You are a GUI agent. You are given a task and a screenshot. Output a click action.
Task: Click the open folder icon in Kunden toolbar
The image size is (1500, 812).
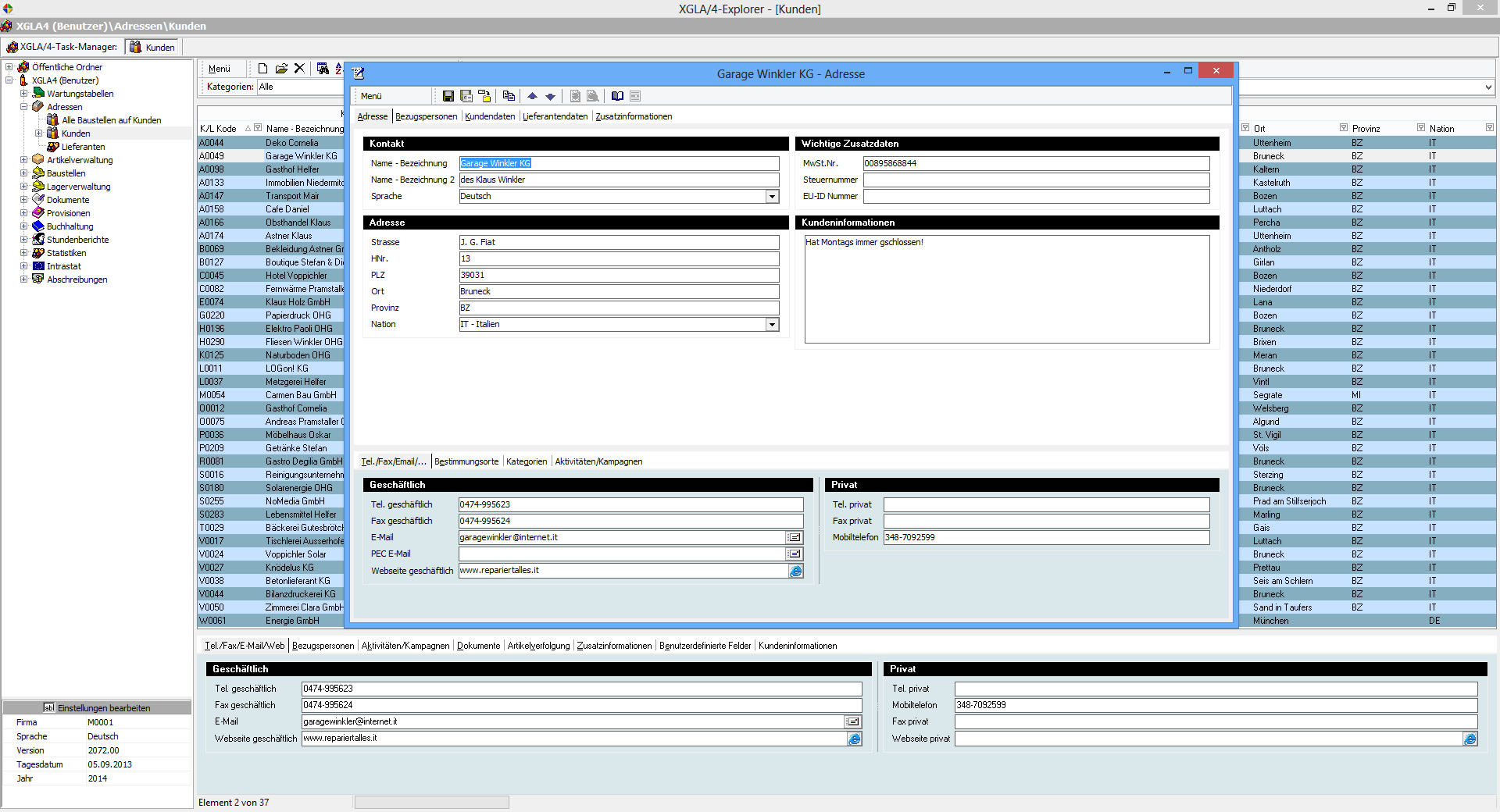[281, 69]
